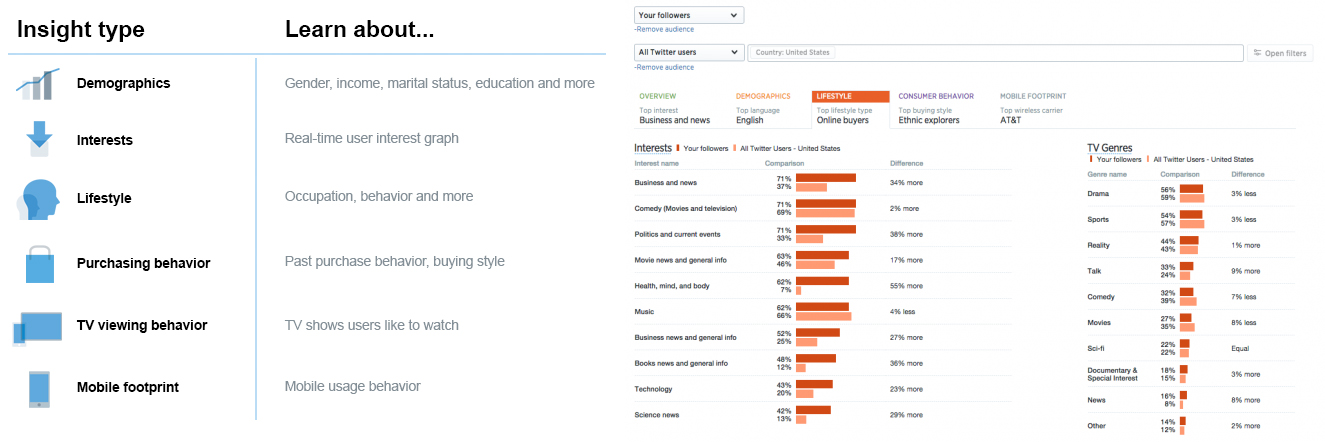Image resolution: width=1325 pixels, height=442 pixels.
Task: Open the Your followers audience dropdown
Action: [x=689, y=15]
